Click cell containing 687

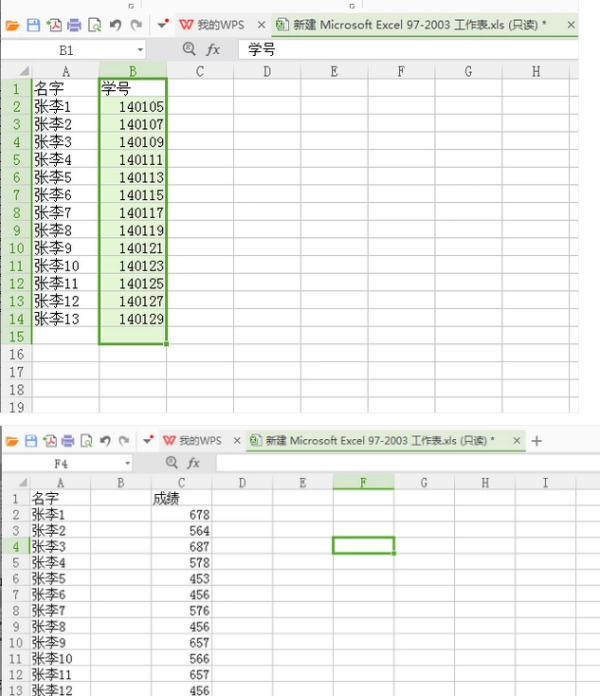click(x=182, y=547)
